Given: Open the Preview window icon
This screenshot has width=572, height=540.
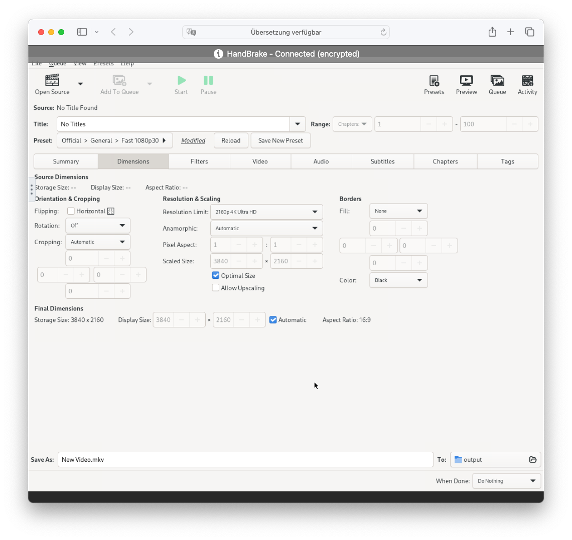Looking at the screenshot, I should 466,80.
